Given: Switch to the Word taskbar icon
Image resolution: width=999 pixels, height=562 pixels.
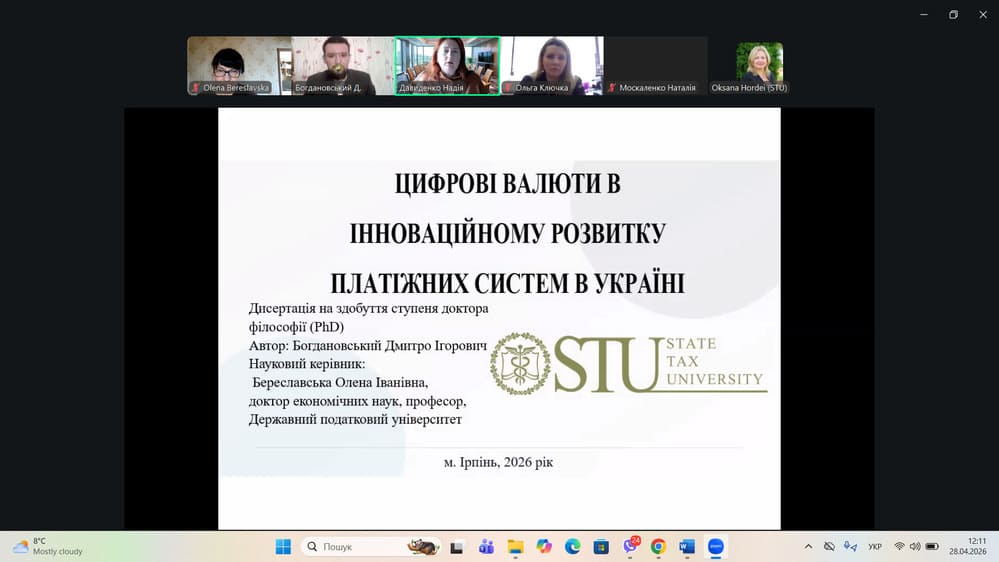Looking at the screenshot, I should (x=687, y=547).
